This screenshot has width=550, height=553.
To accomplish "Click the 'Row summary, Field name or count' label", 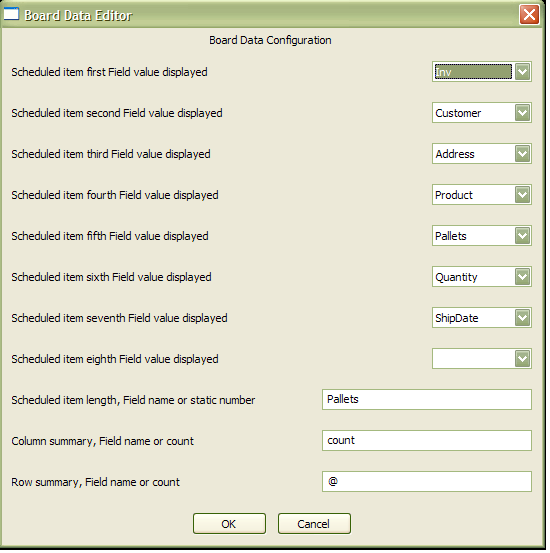I will point(95,482).
